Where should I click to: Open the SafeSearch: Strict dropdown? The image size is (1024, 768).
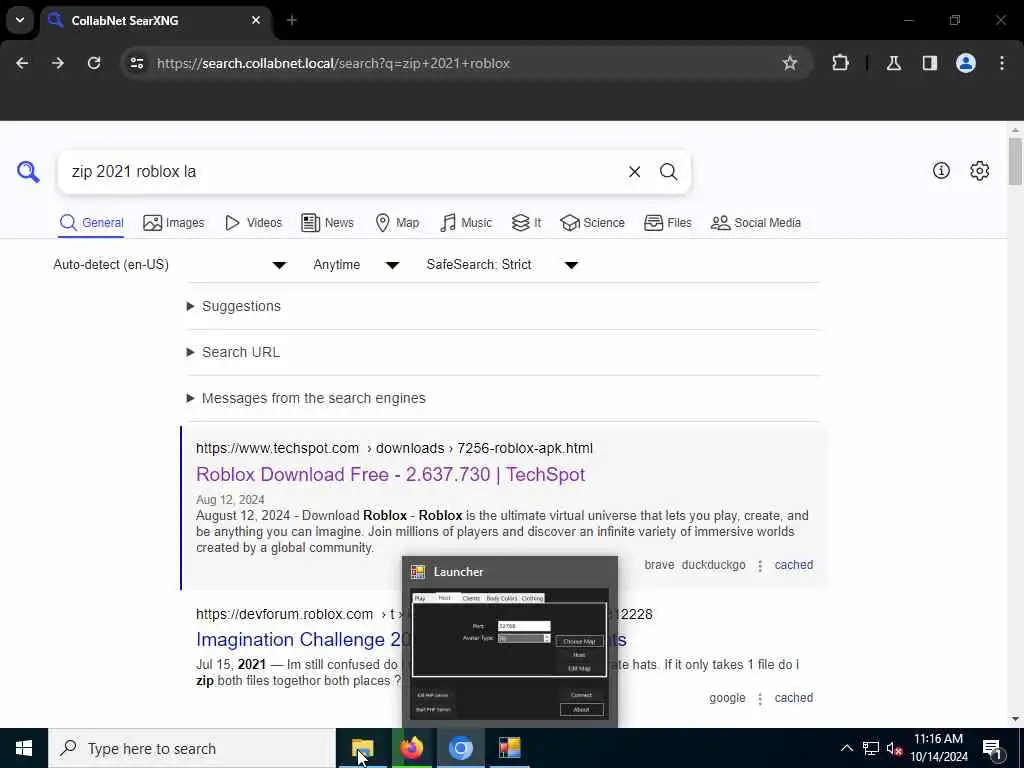click(502, 264)
